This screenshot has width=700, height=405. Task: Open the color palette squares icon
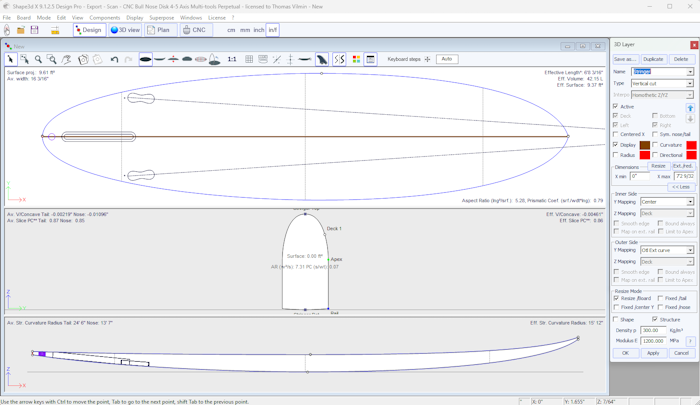pyautogui.click(x=356, y=60)
